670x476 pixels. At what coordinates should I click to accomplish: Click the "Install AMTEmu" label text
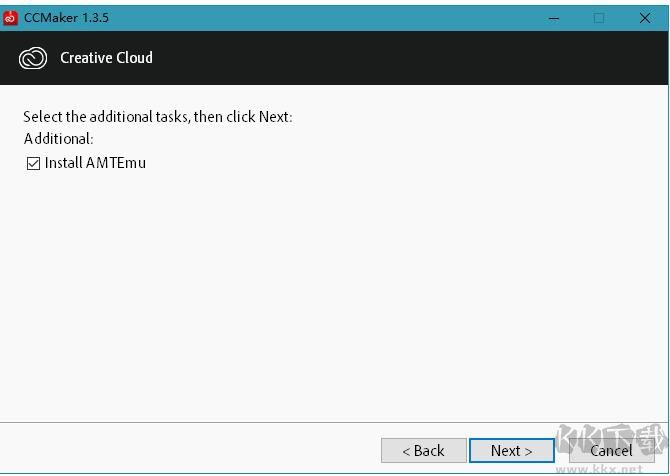[95, 162]
